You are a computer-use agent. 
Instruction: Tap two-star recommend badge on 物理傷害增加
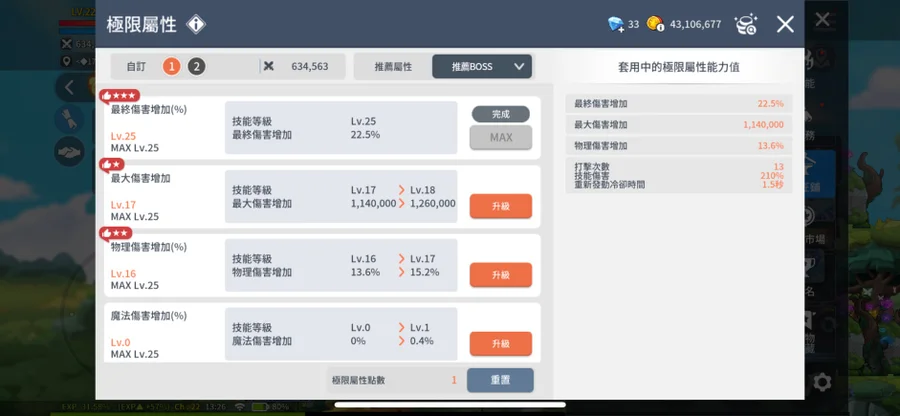116,234
